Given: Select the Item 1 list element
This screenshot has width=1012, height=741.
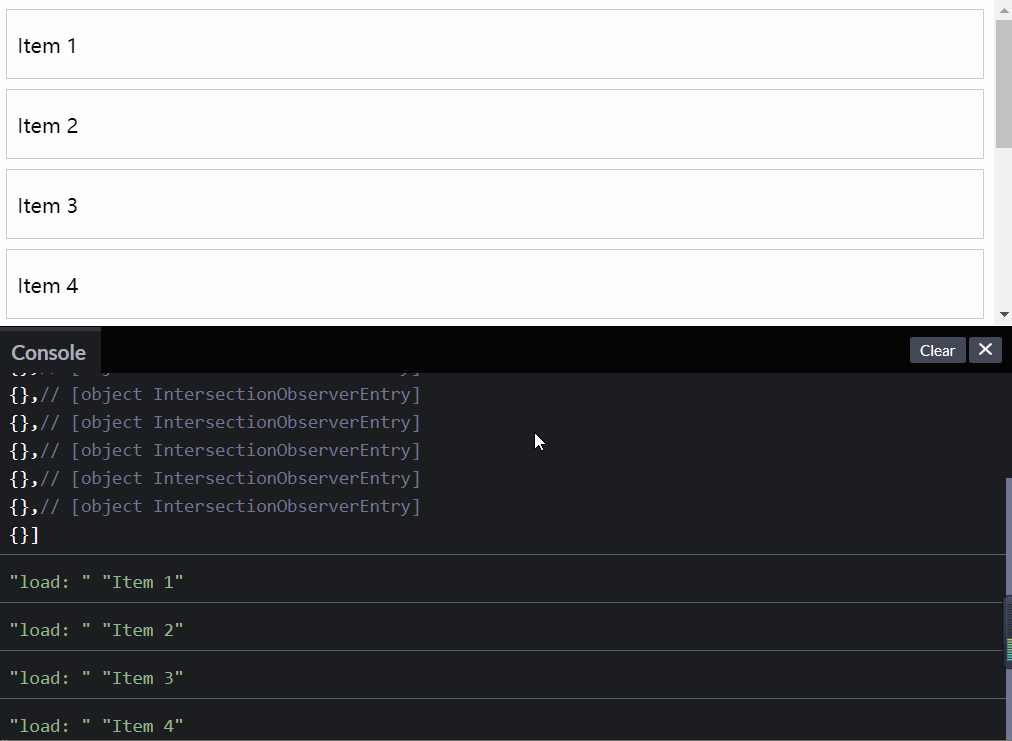Looking at the screenshot, I should pyautogui.click(x=494, y=44).
